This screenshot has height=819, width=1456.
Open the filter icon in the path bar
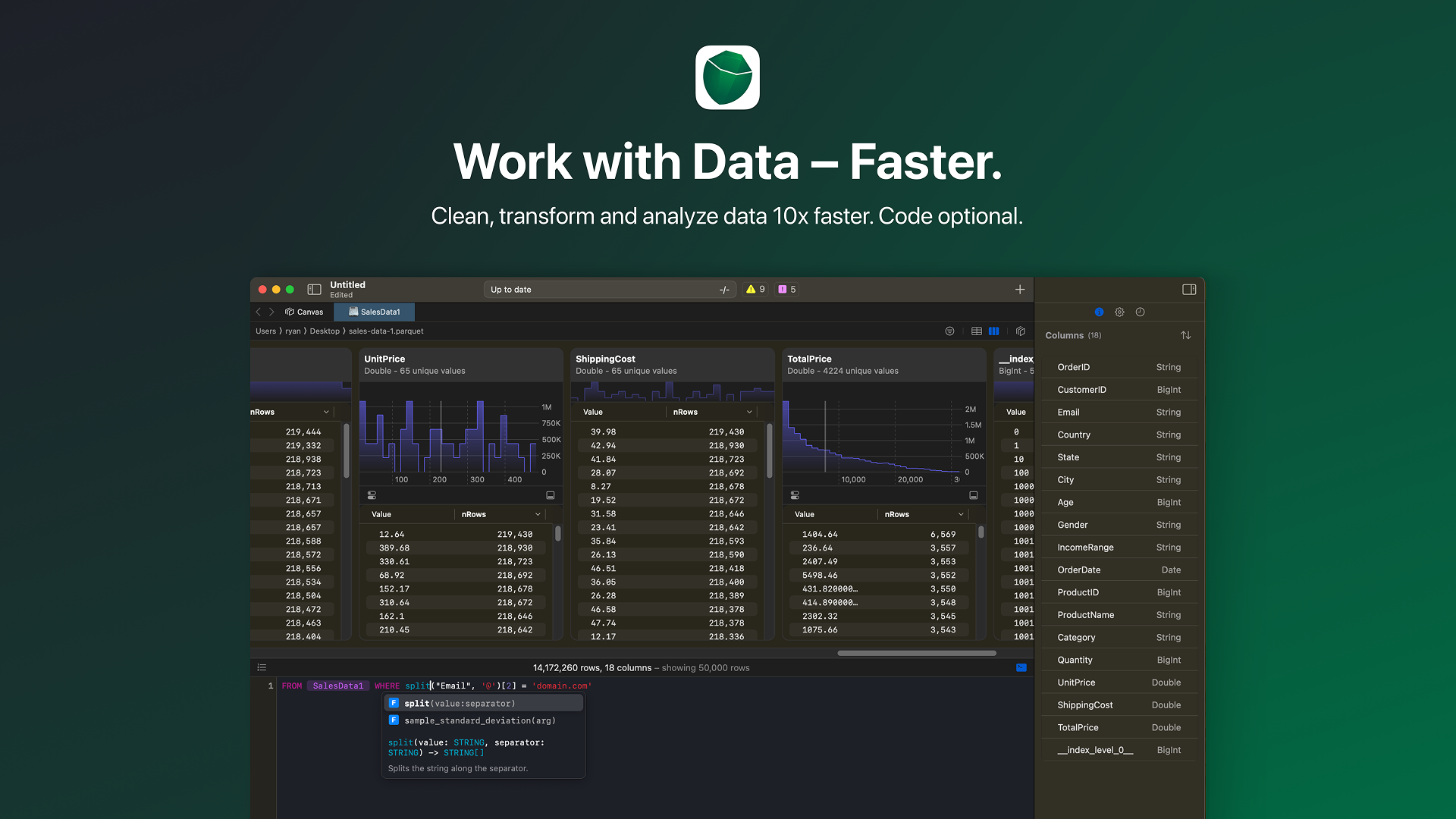coord(949,331)
